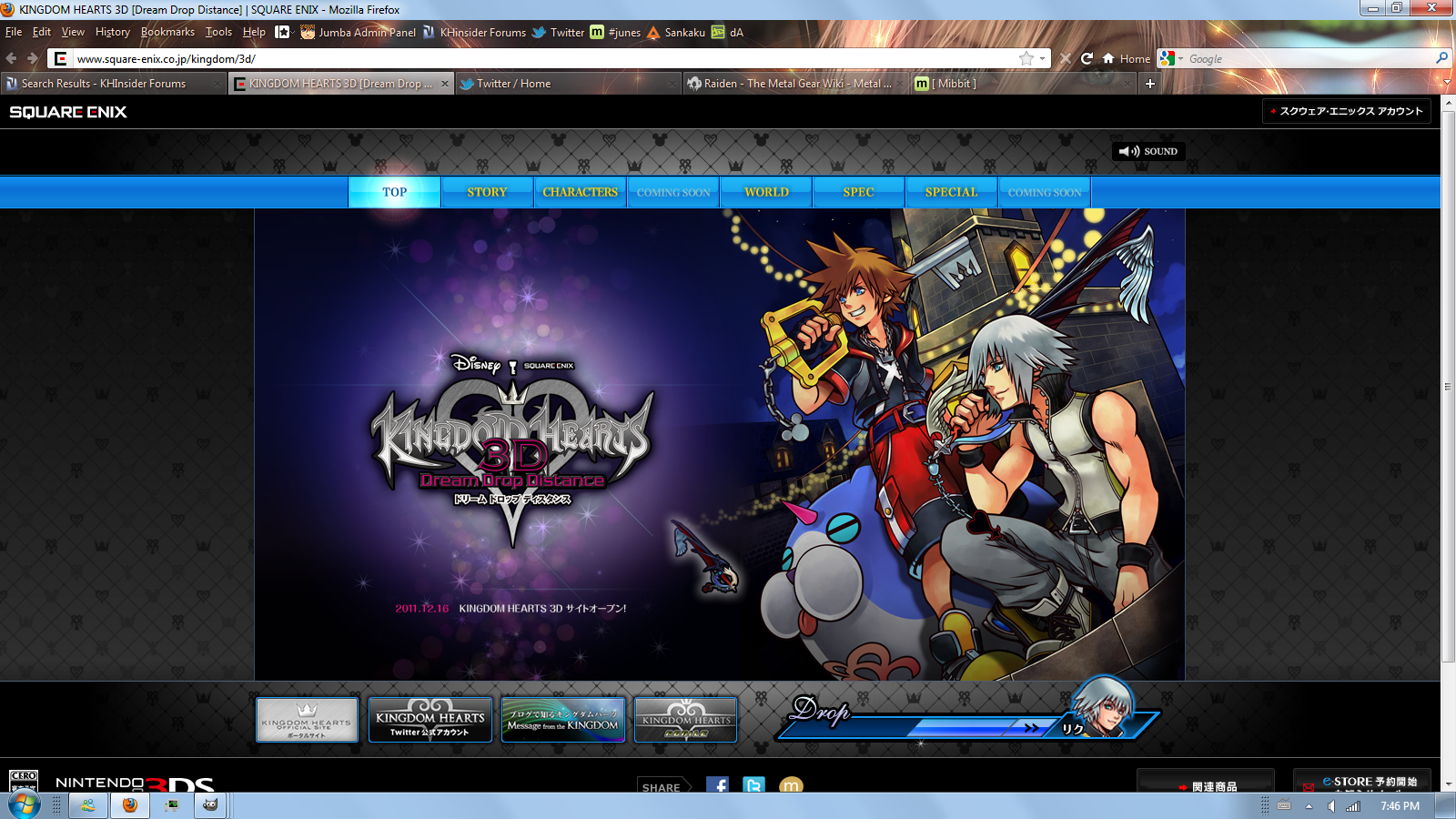Switch to the Raiden Metal Gear Wiki tab
Viewport: 1456px width, 819px height.
(794, 83)
